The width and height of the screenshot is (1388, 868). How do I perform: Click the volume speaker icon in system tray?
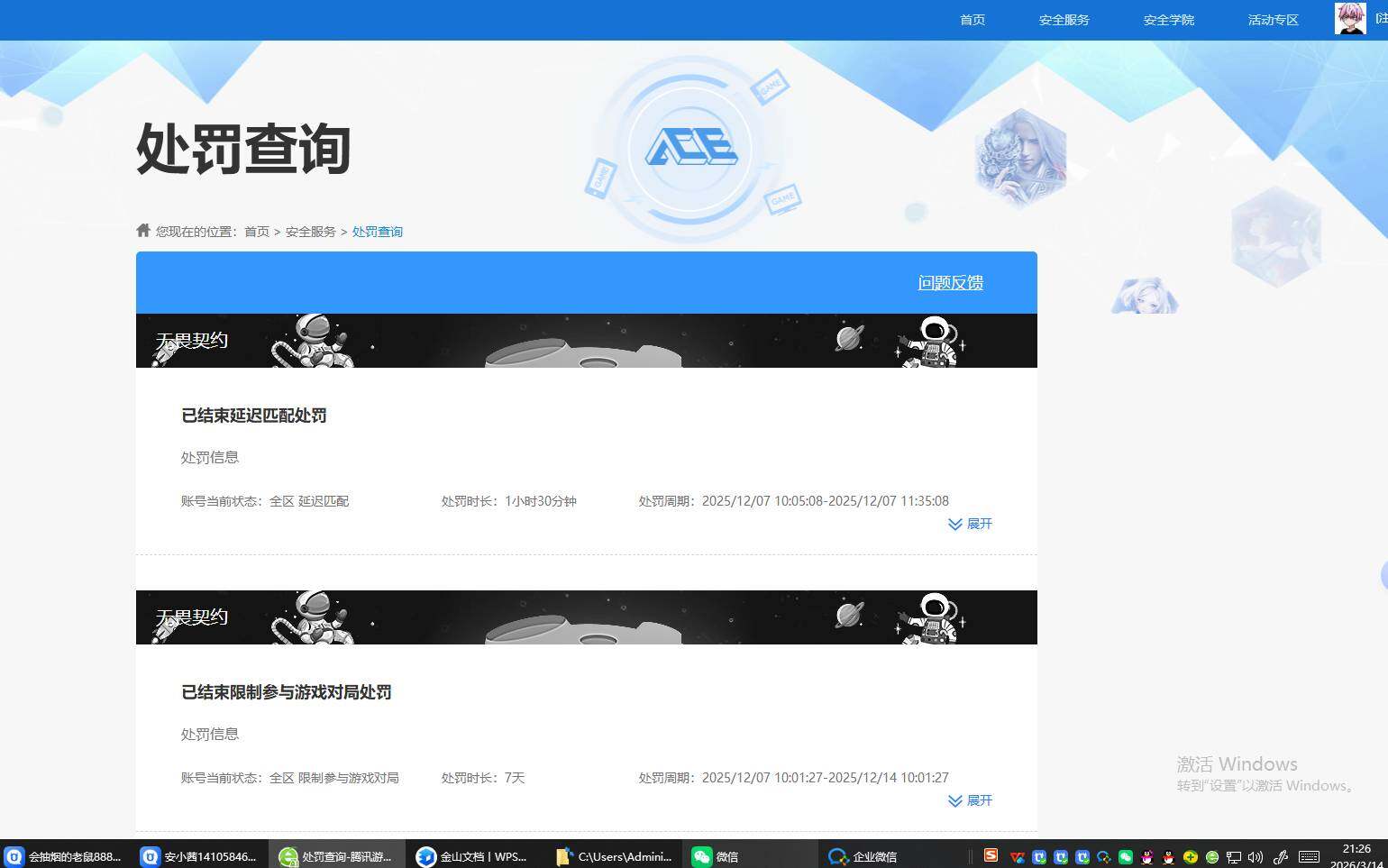click(1256, 857)
